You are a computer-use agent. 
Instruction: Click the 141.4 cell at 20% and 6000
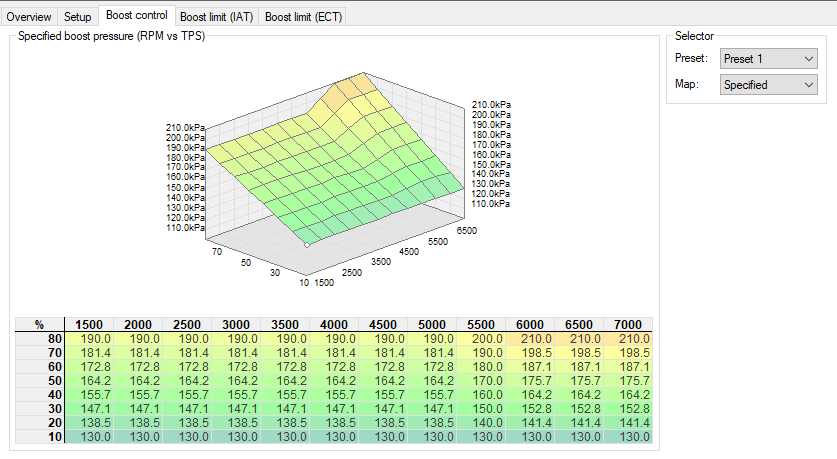coord(530,422)
